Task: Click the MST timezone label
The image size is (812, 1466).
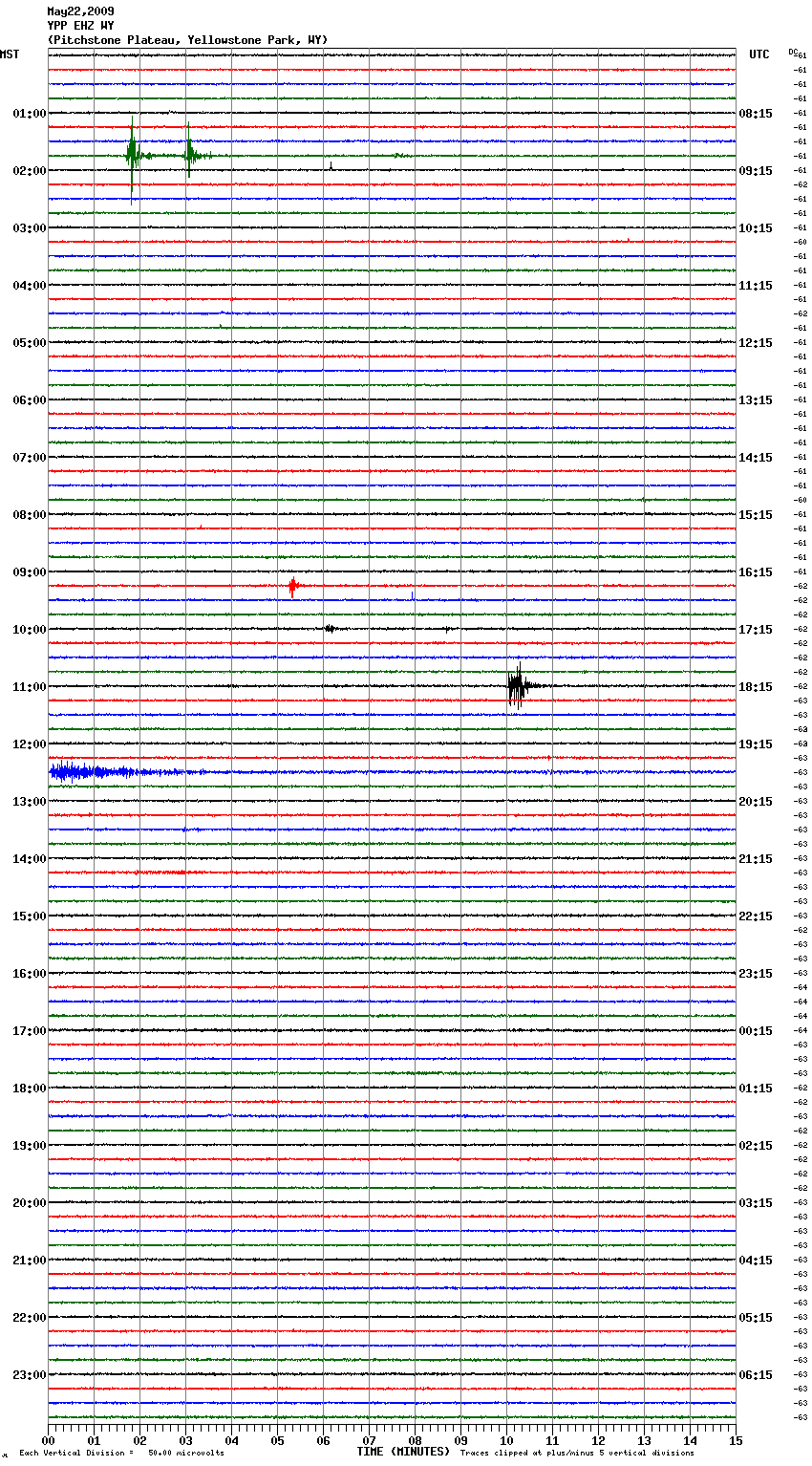Action: [10, 54]
